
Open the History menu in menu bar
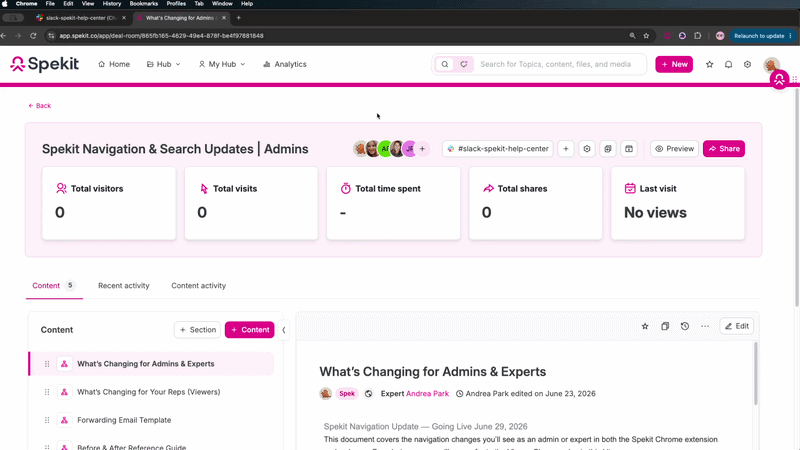click(112, 4)
